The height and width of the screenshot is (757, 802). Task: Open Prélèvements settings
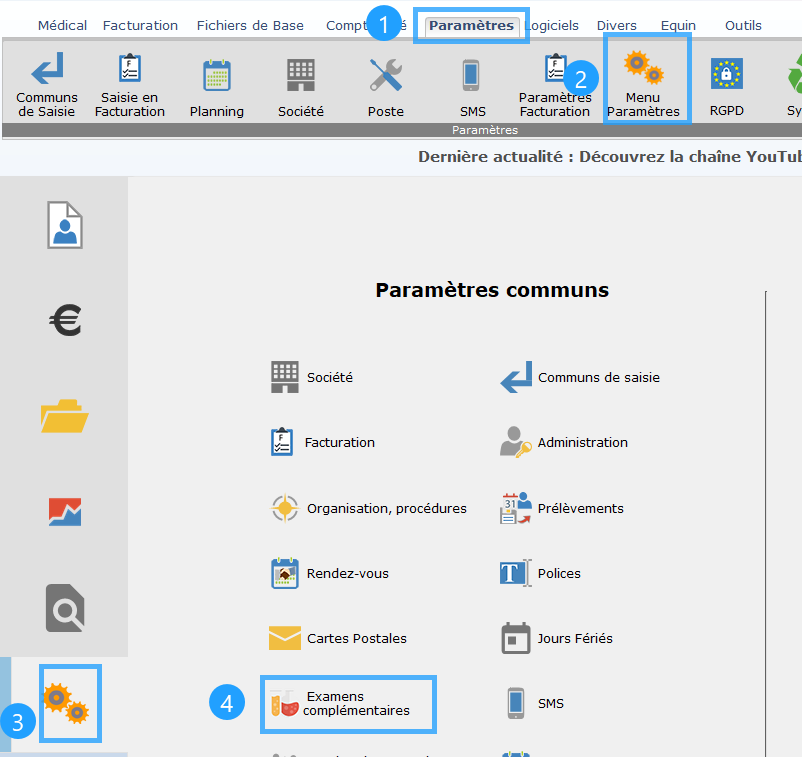[562, 508]
